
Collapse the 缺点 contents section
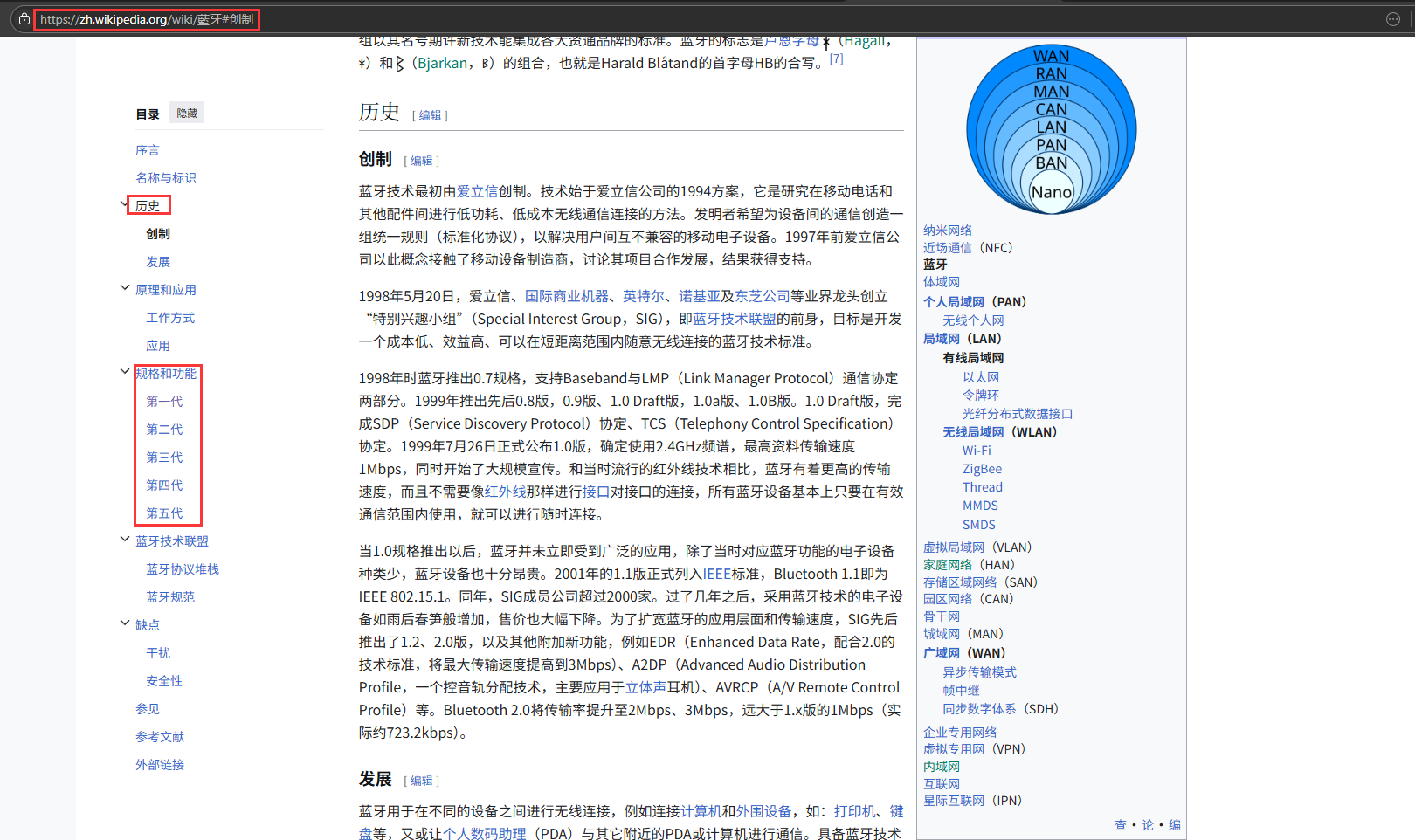pyautogui.click(x=124, y=623)
